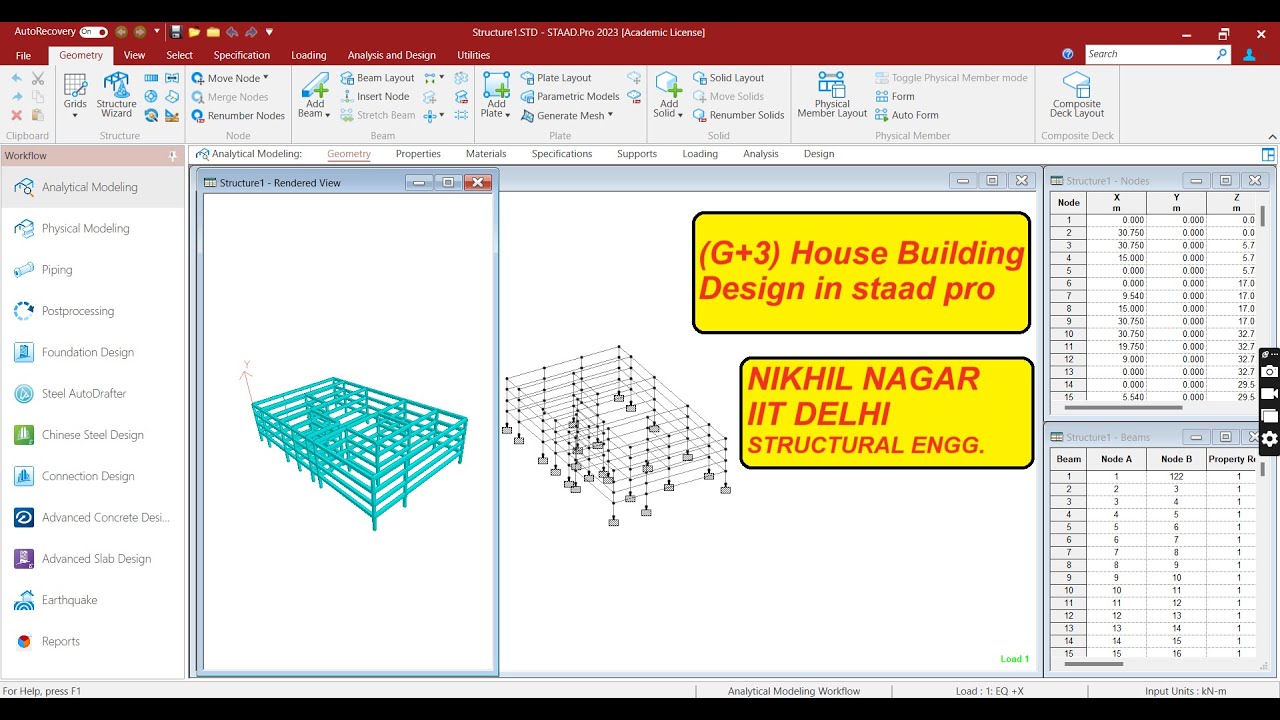Open Reports workflow
Image resolution: width=1280 pixels, height=720 pixels.
point(92,641)
